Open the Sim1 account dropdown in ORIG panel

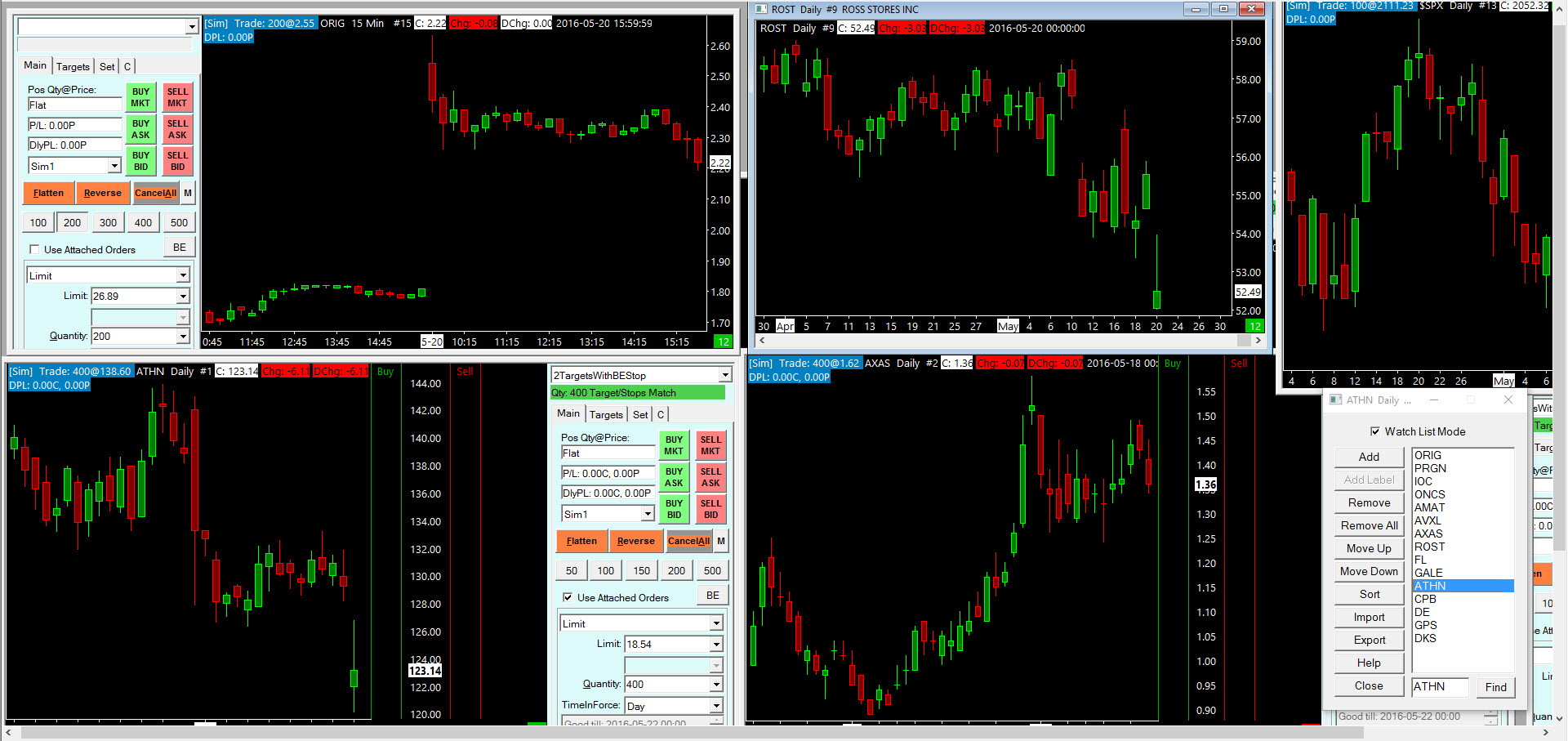click(114, 166)
